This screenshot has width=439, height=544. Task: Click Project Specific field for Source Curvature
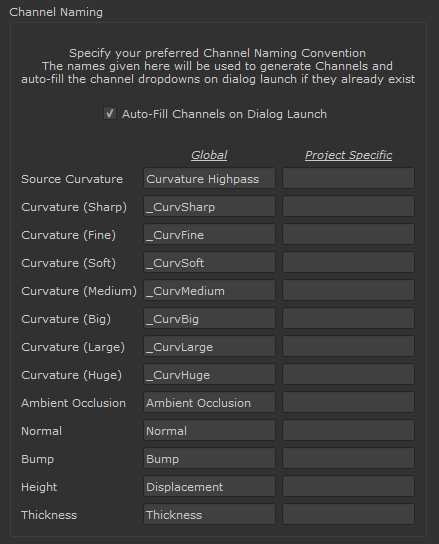tap(348, 179)
